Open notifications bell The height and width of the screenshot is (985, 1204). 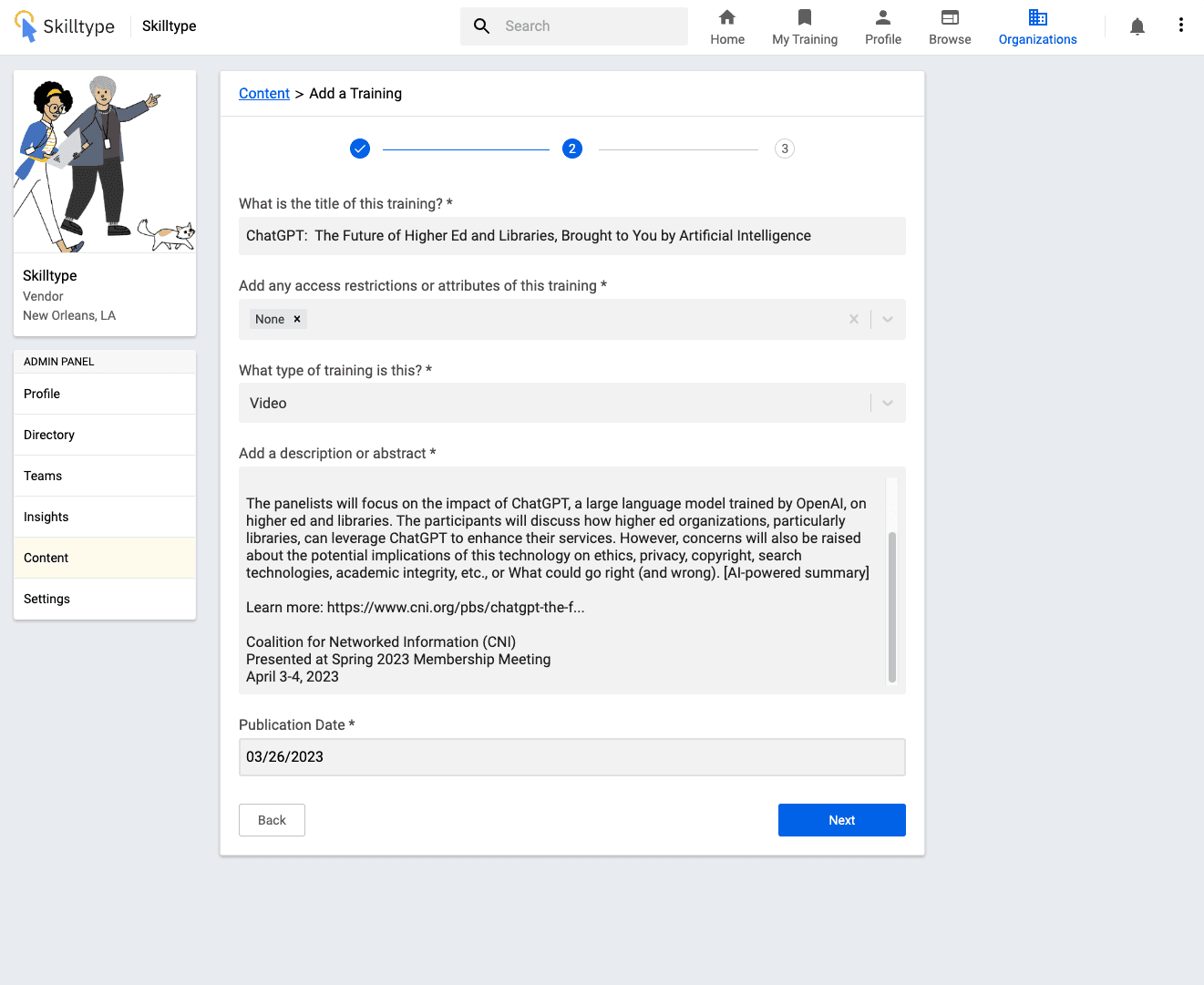[1137, 26]
